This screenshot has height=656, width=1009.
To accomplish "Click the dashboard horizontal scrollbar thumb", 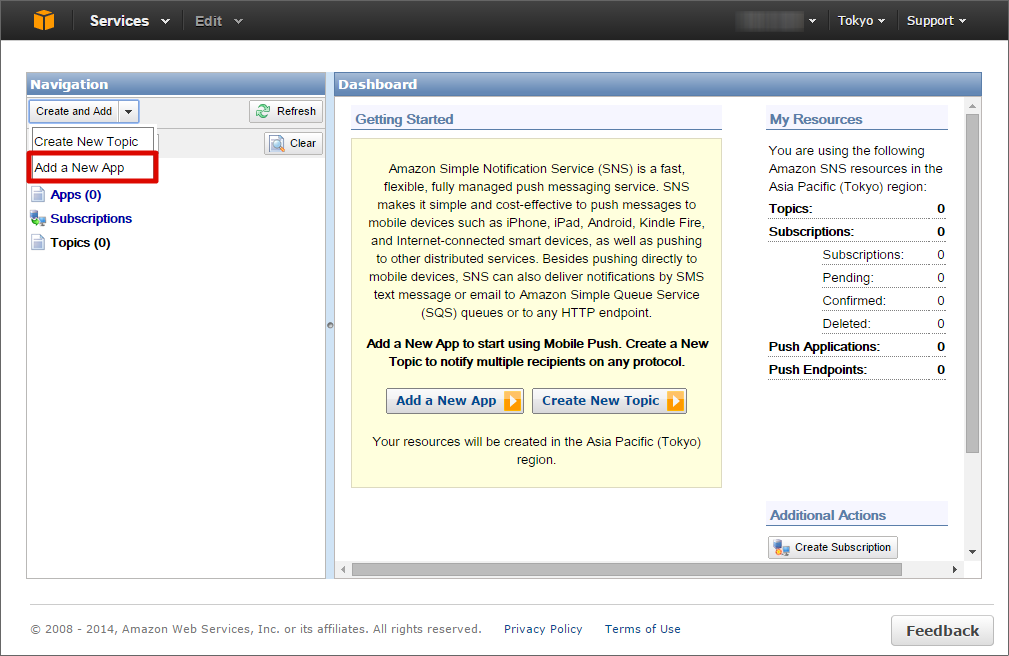I will 627,570.
